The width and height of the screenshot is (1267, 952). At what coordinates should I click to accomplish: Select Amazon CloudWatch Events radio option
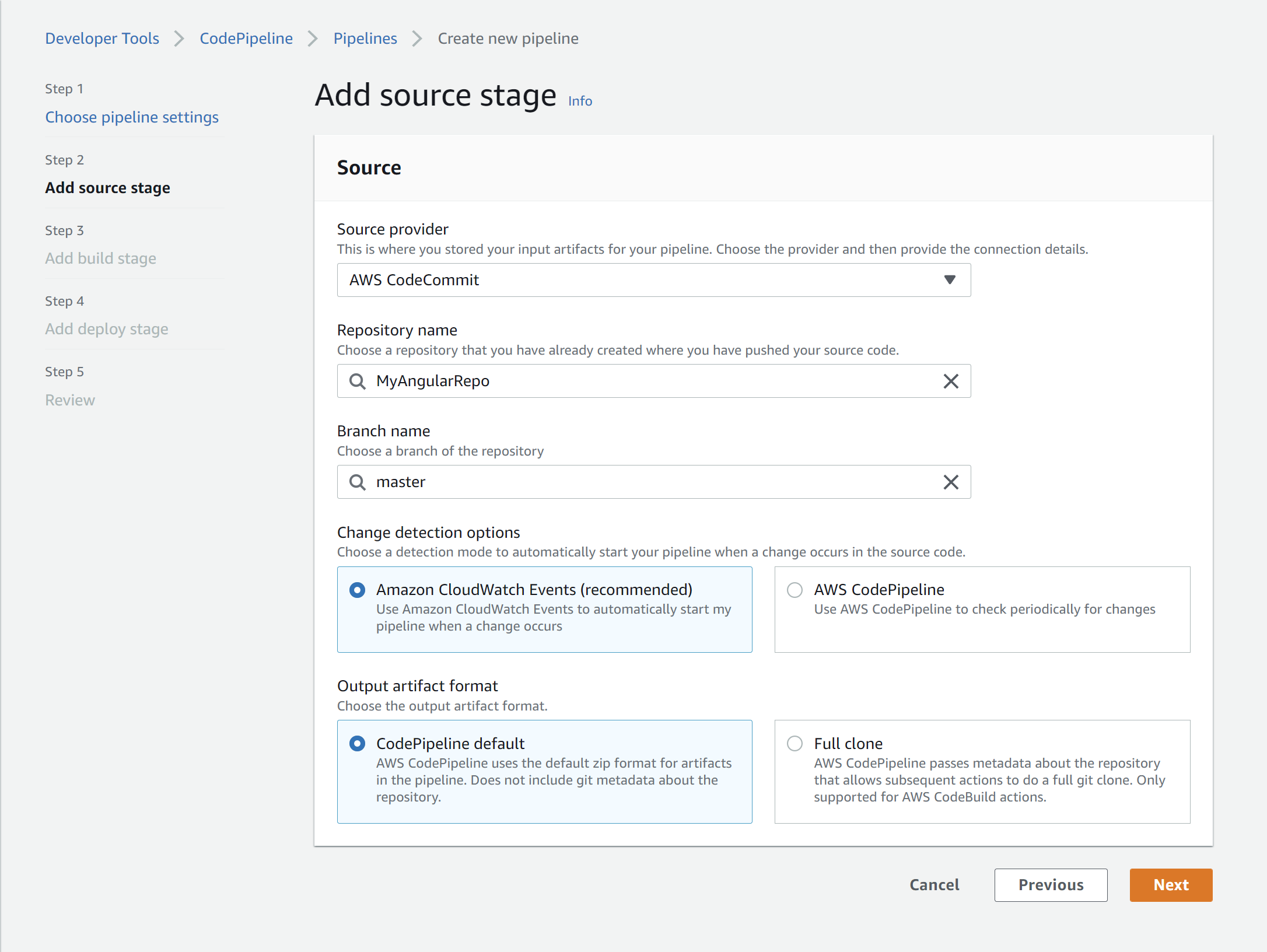click(x=357, y=590)
